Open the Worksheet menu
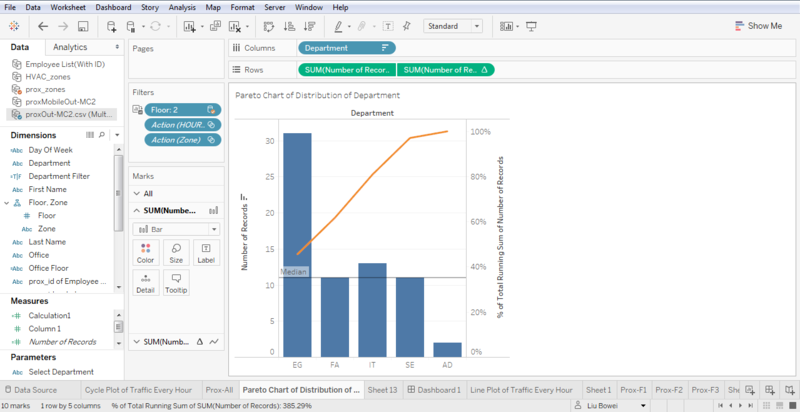The width and height of the screenshot is (800, 412). (x=68, y=8)
